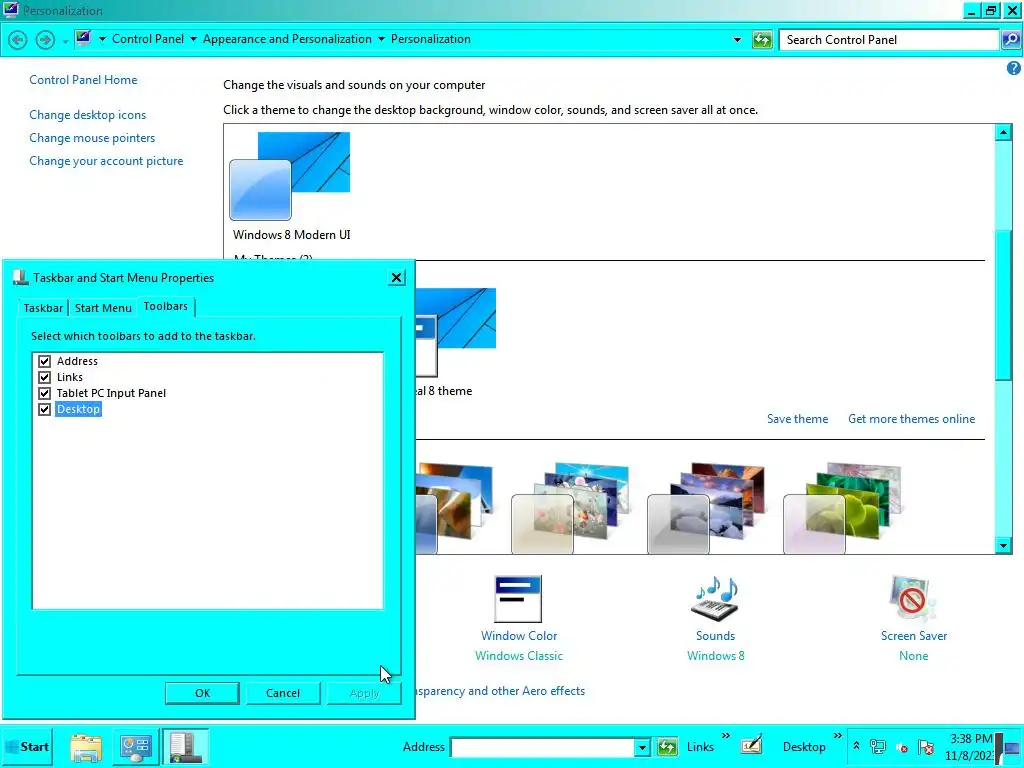Click in the Search Control Panel field
Image resolution: width=1024 pixels, height=768 pixels.
(890, 40)
